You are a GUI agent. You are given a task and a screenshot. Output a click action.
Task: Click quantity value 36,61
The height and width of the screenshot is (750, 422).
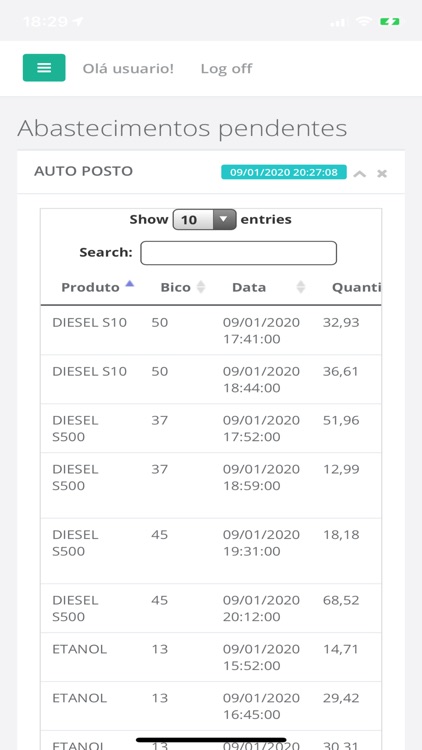341,371
